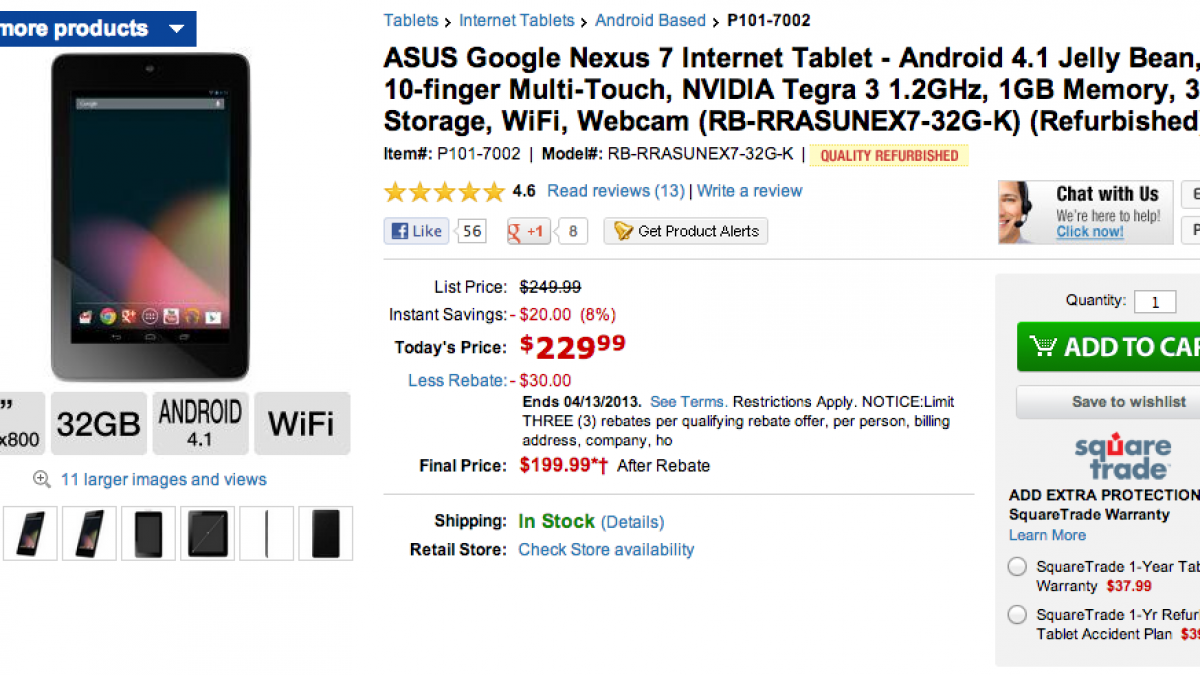Select the last black back-view thumbnail
Image resolution: width=1200 pixels, height=675 pixels.
(326, 533)
